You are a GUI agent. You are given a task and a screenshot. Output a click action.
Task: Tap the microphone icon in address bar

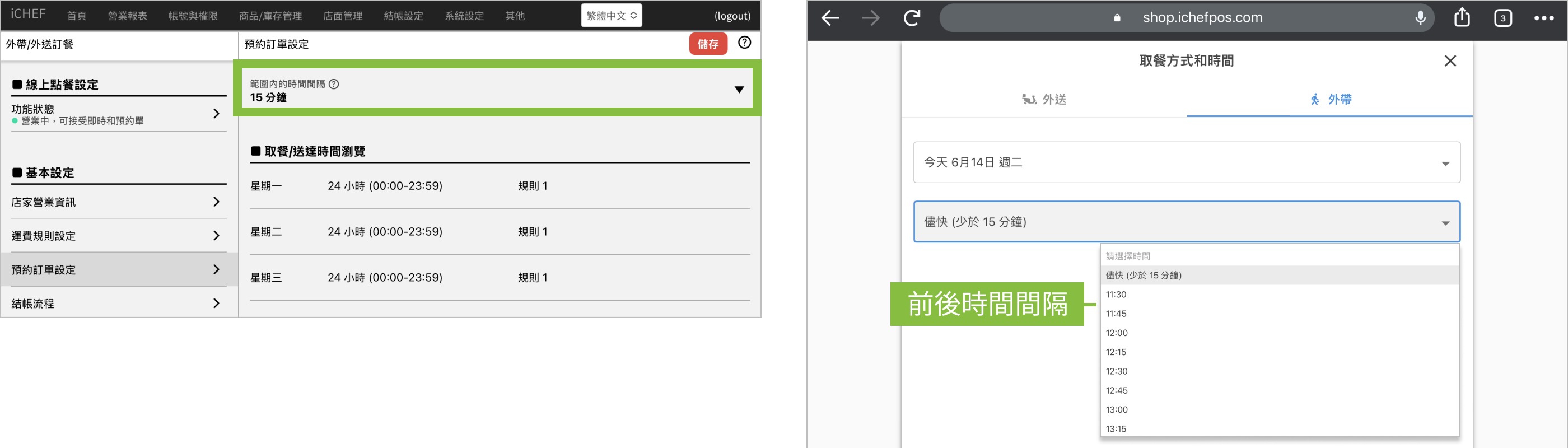tap(1420, 18)
